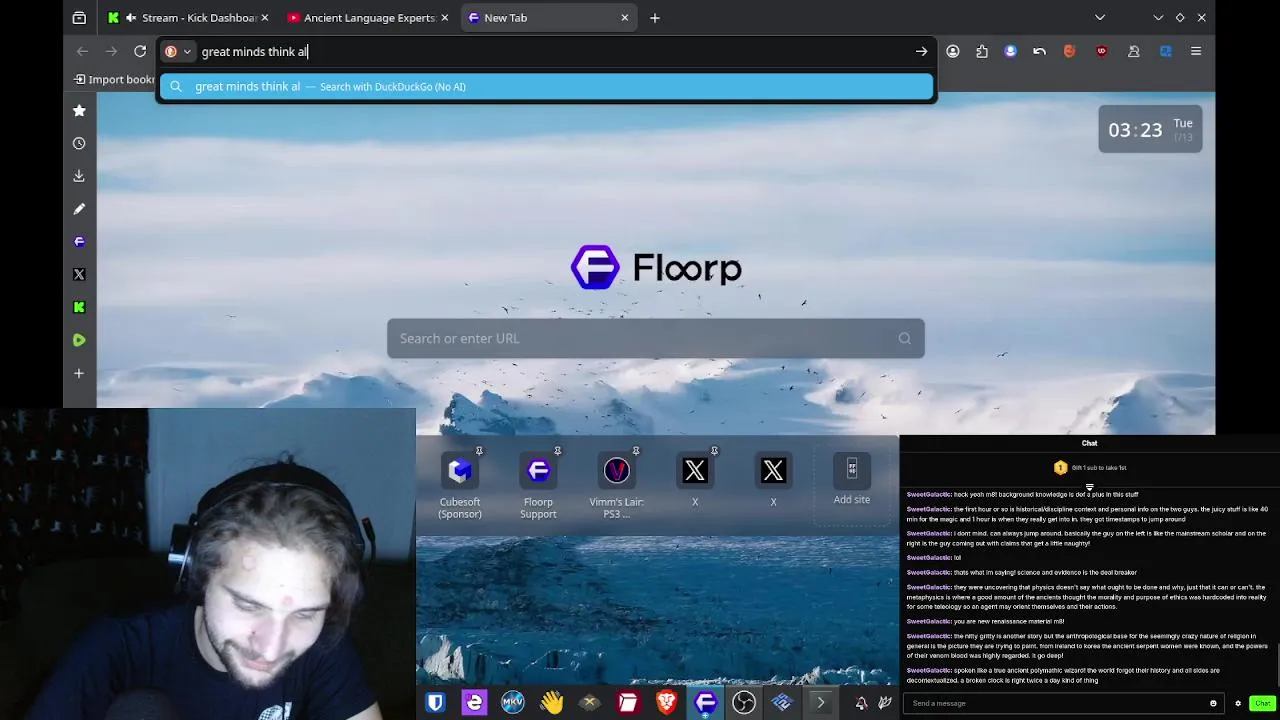Click Import bookmarks in bookmarks toolbar

(115, 79)
